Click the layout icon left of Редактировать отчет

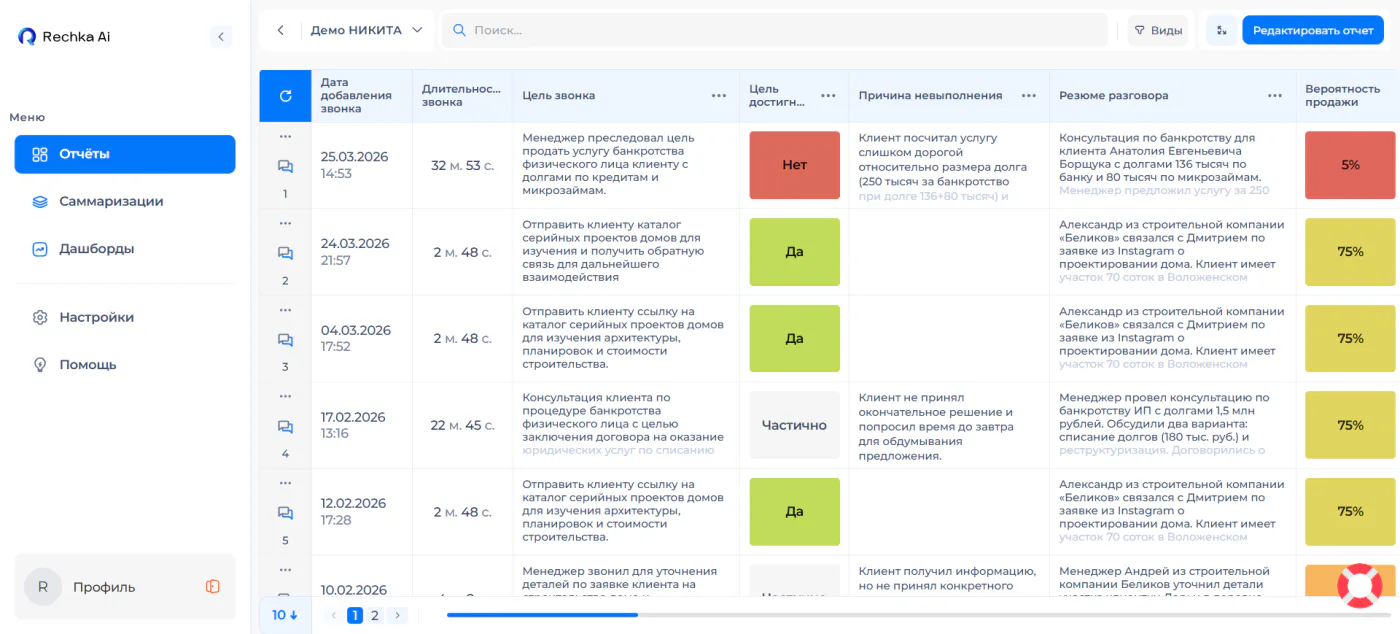point(1221,30)
